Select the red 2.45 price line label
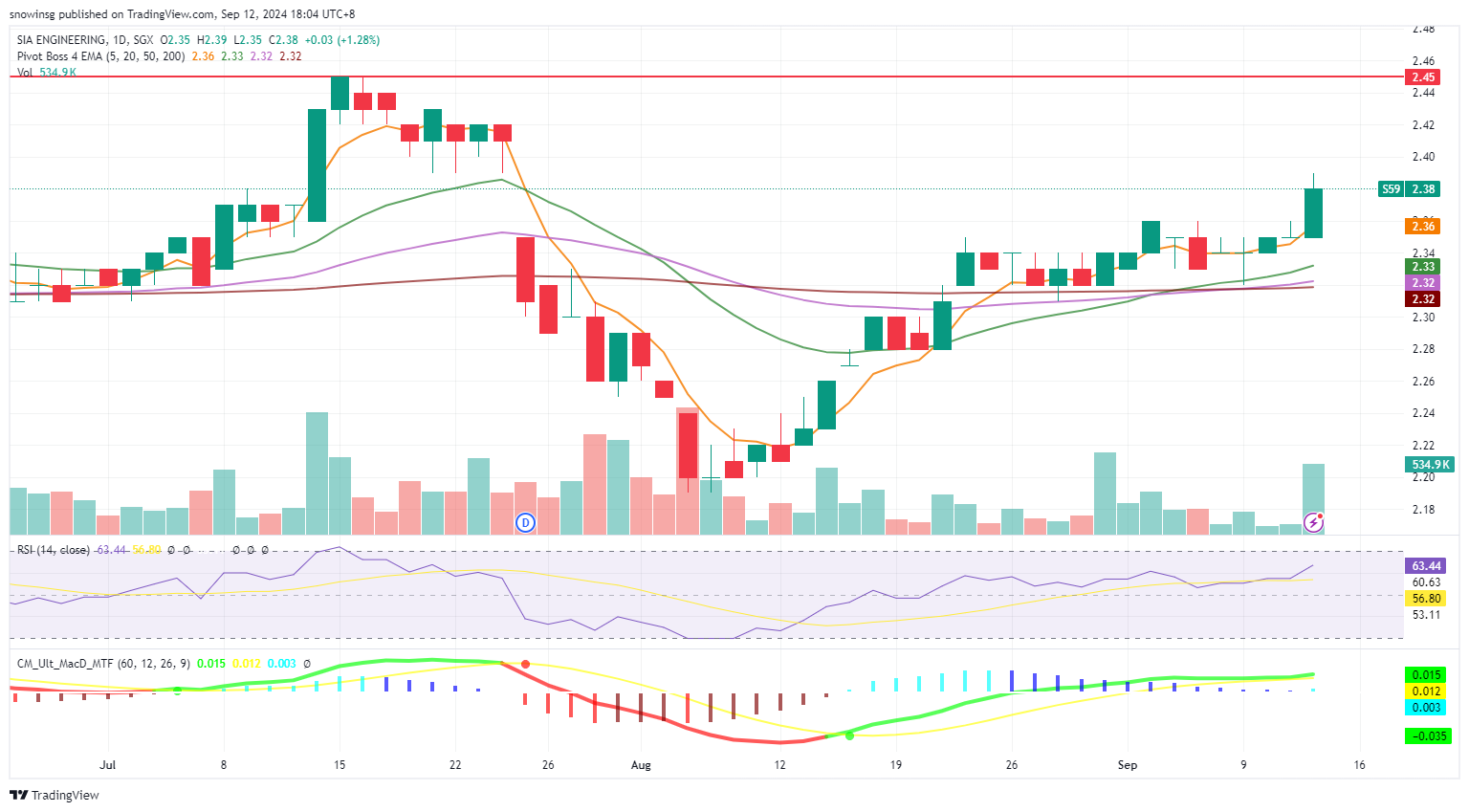 point(1422,77)
